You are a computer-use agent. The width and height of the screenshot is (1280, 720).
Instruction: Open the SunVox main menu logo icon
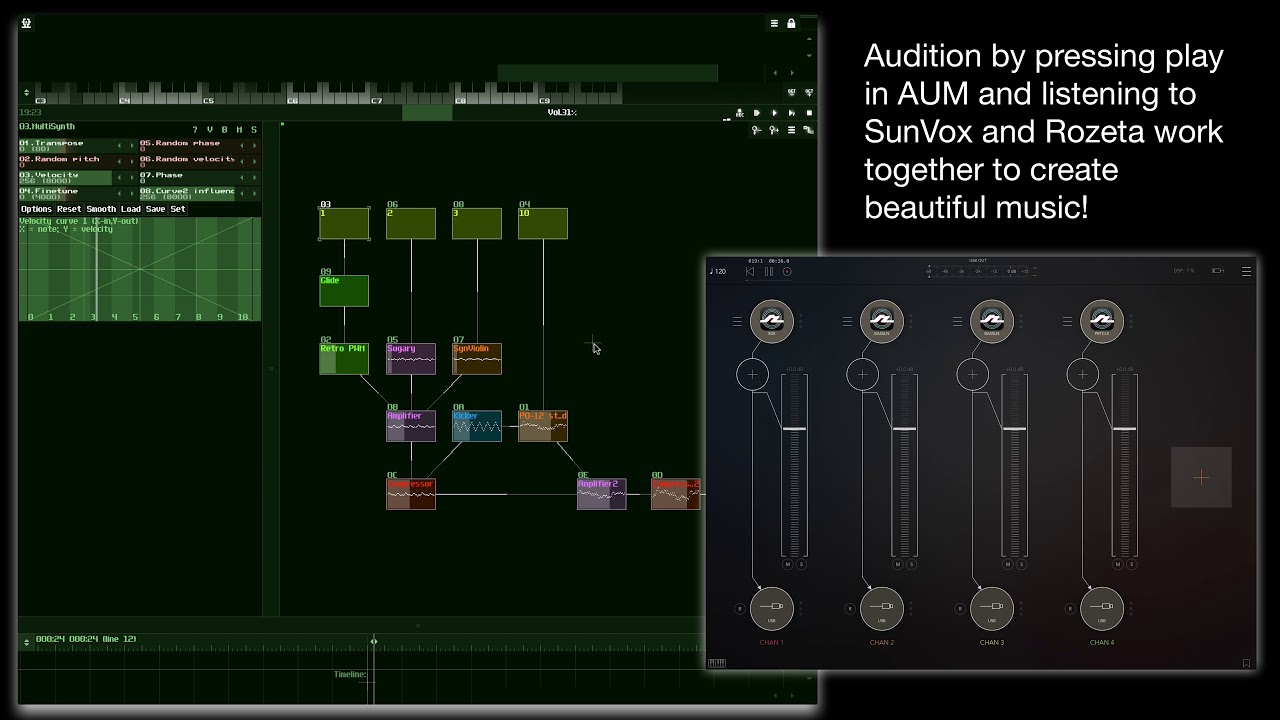[x=26, y=23]
